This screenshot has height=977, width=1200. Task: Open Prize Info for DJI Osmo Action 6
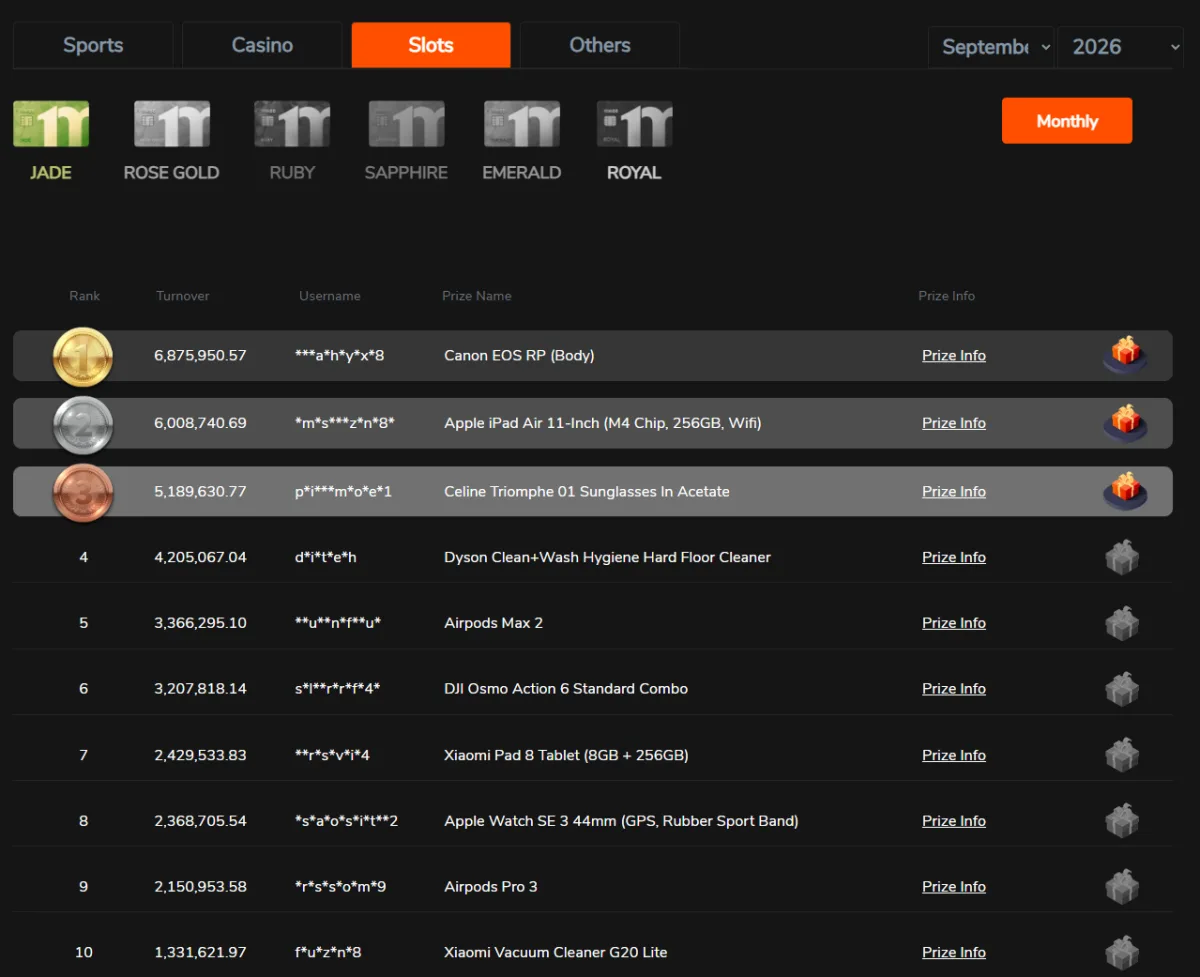(954, 689)
